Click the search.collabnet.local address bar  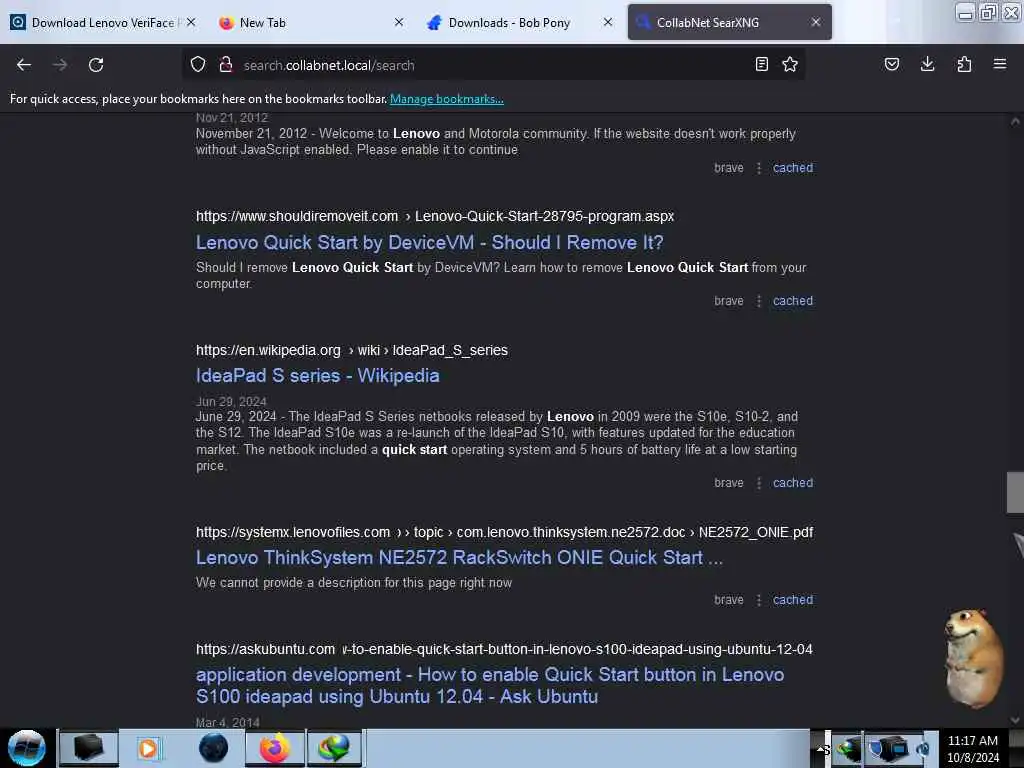point(493,65)
